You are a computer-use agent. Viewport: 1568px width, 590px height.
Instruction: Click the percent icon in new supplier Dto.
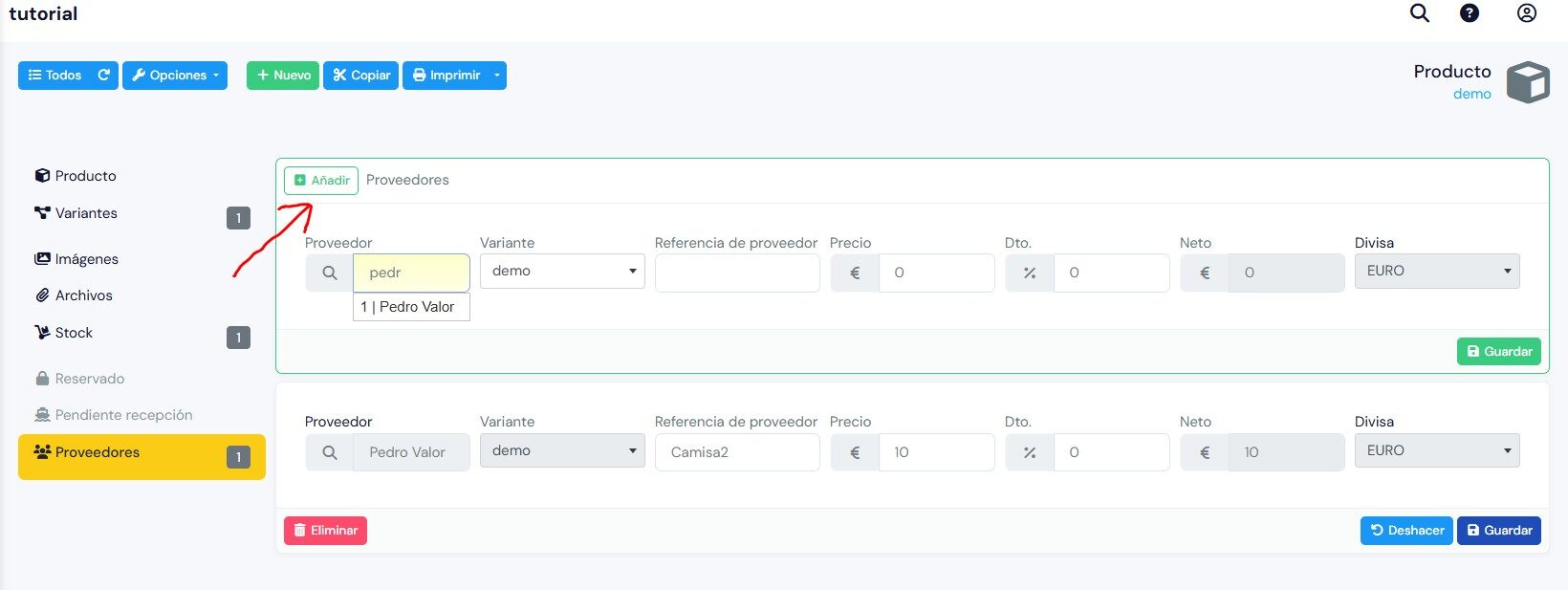(x=1030, y=273)
